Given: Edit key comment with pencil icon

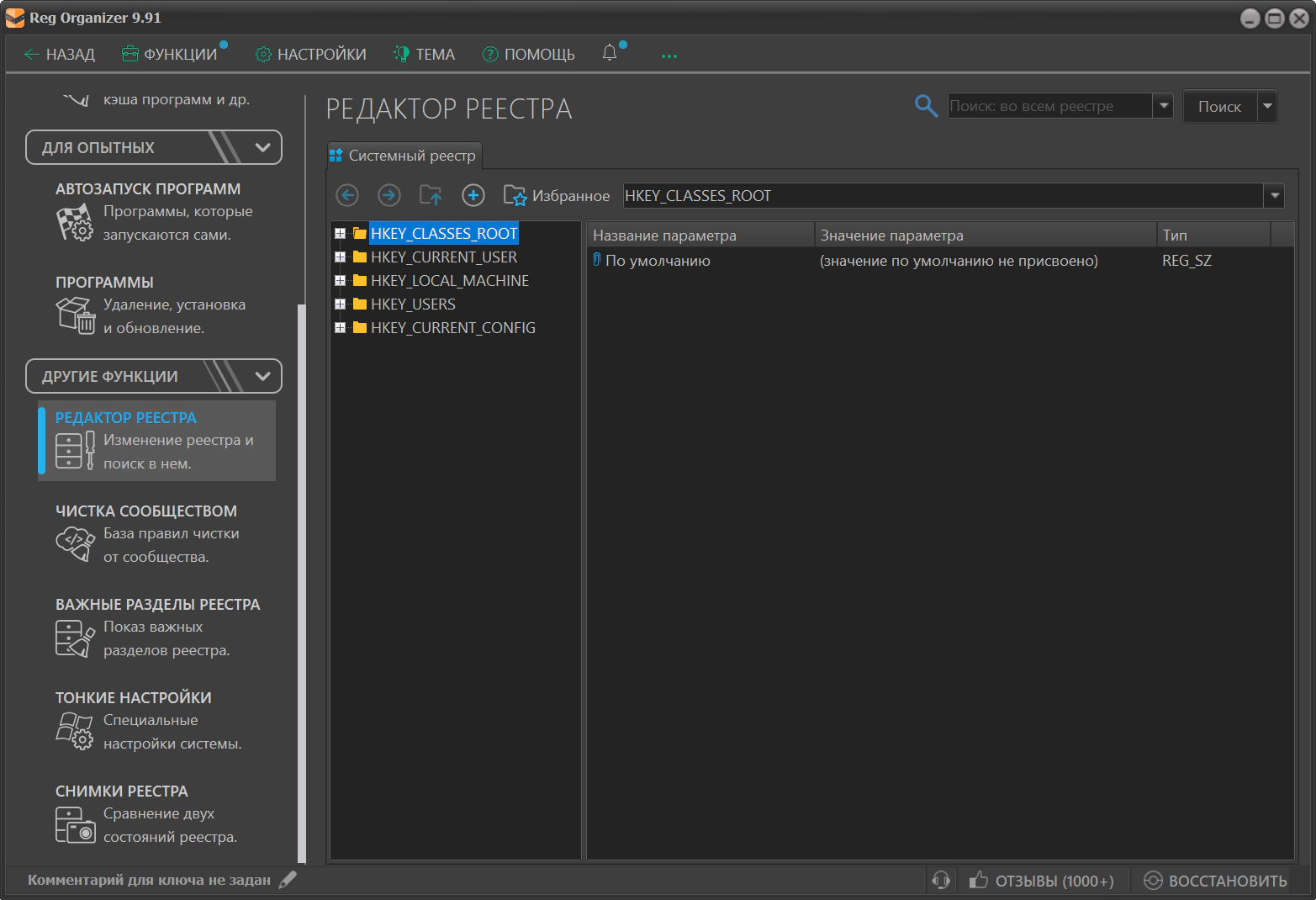Looking at the screenshot, I should pyautogui.click(x=288, y=880).
